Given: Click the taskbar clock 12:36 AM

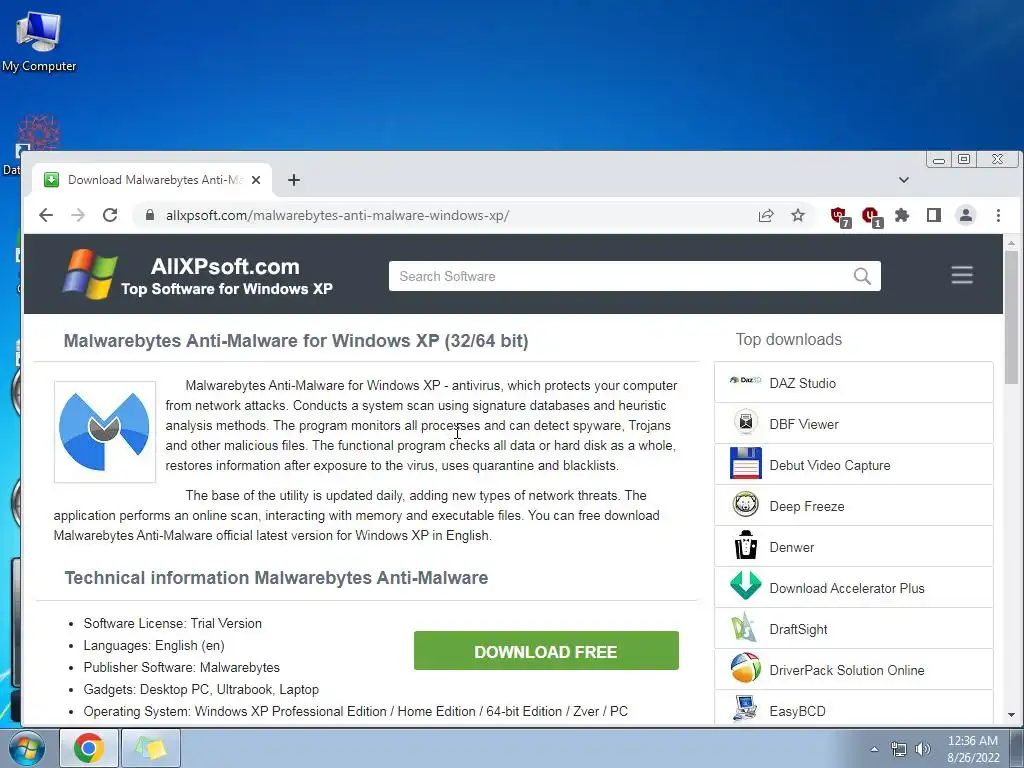Looking at the screenshot, I should pyautogui.click(x=972, y=741).
